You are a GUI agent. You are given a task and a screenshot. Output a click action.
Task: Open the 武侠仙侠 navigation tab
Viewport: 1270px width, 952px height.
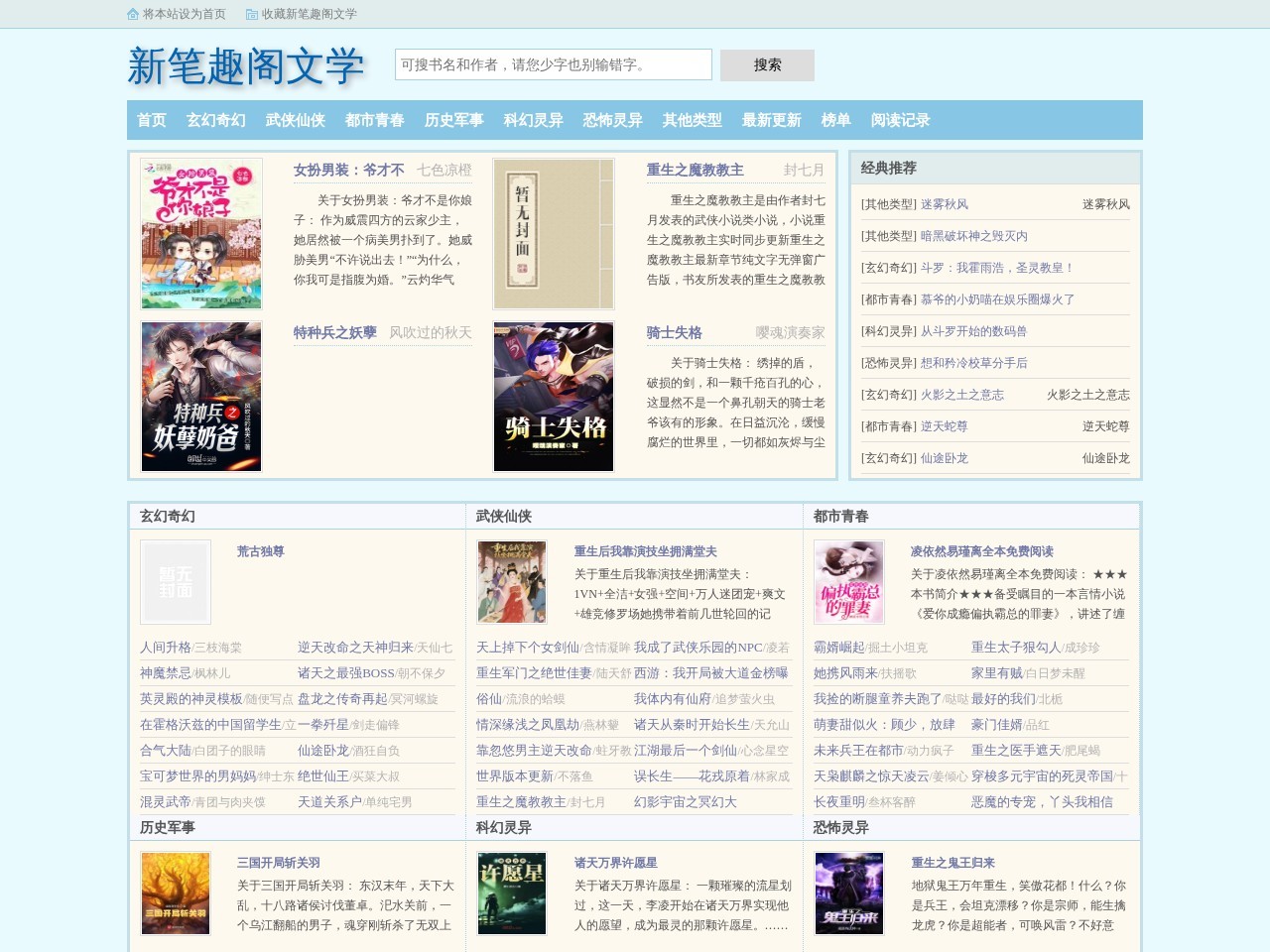click(x=296, y=120)
